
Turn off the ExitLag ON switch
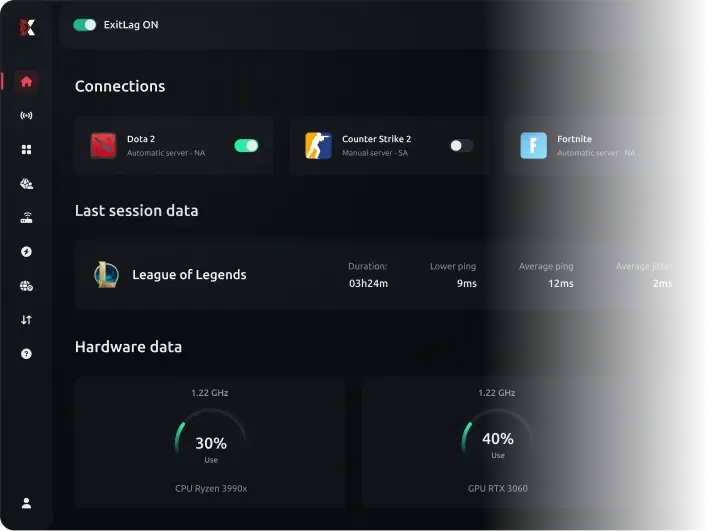tap(85, 25)
